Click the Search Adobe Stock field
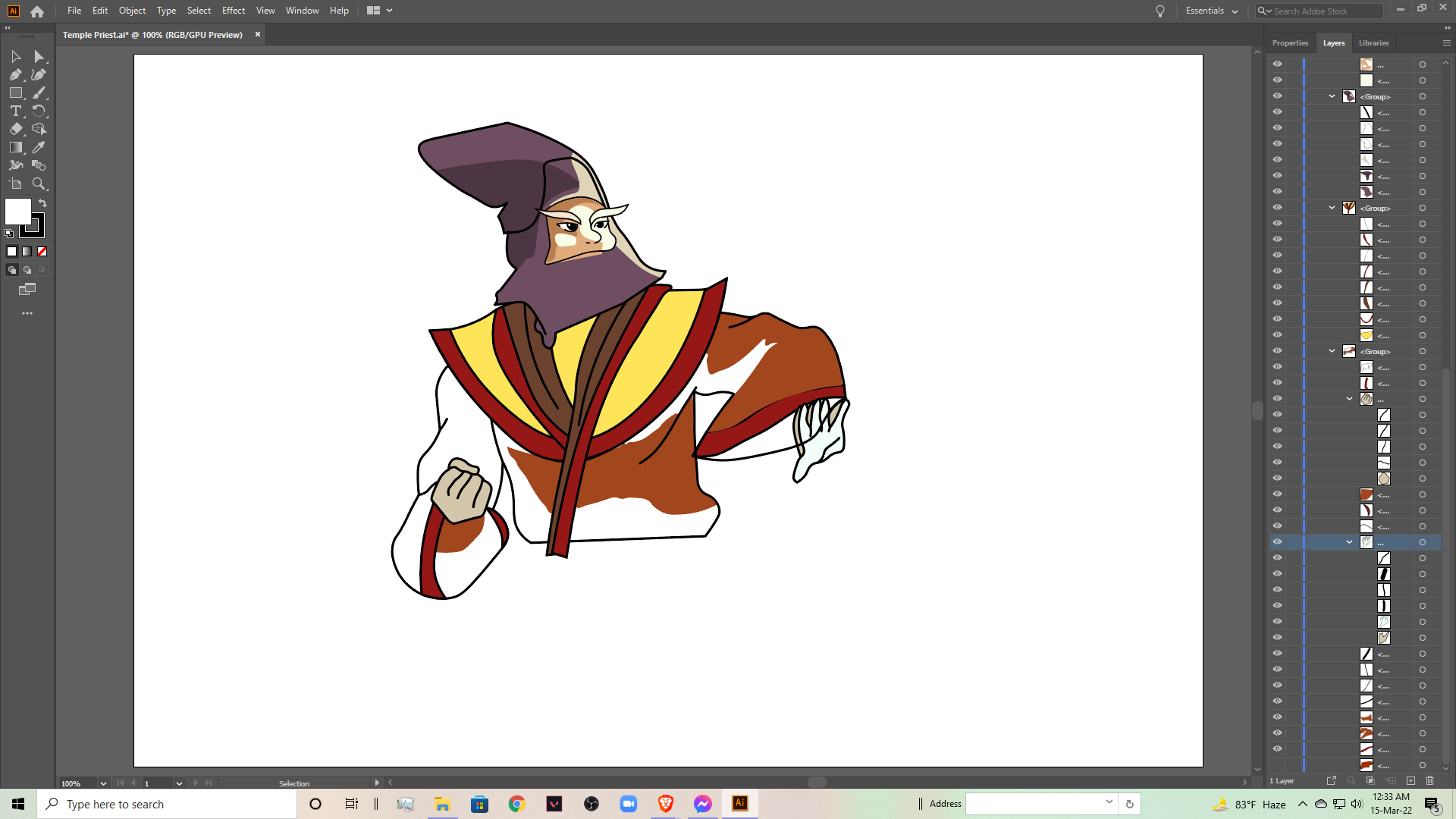1456x819 pixels. click(1319, 11)
